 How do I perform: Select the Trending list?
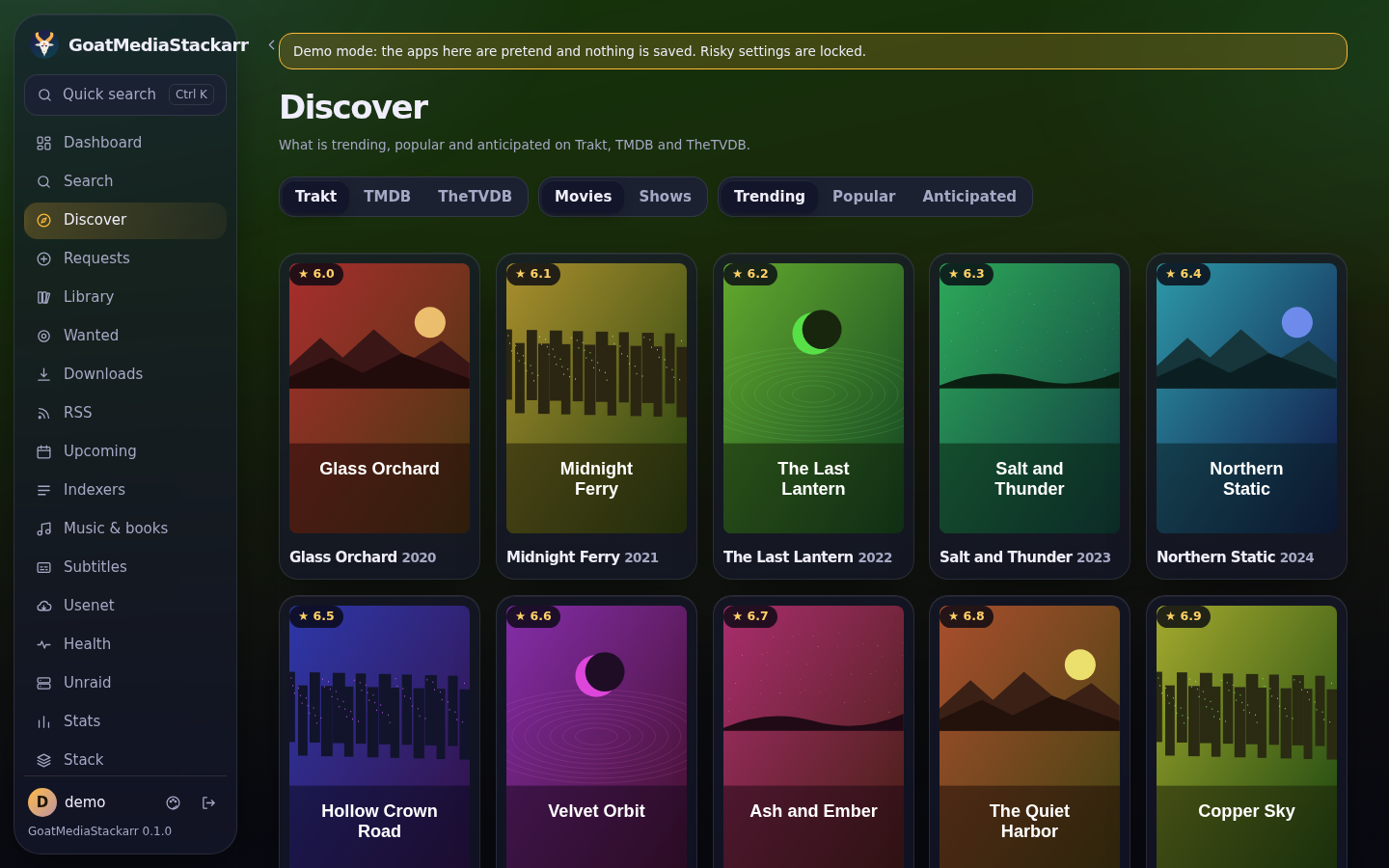coord(769,197)
